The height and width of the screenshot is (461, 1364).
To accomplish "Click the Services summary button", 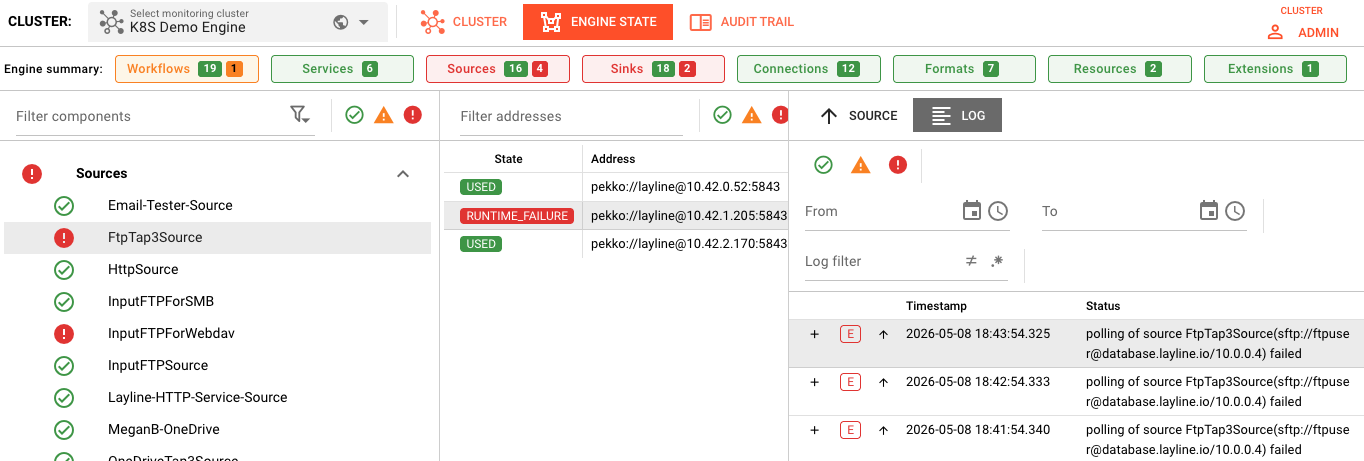I will point(342,69).
